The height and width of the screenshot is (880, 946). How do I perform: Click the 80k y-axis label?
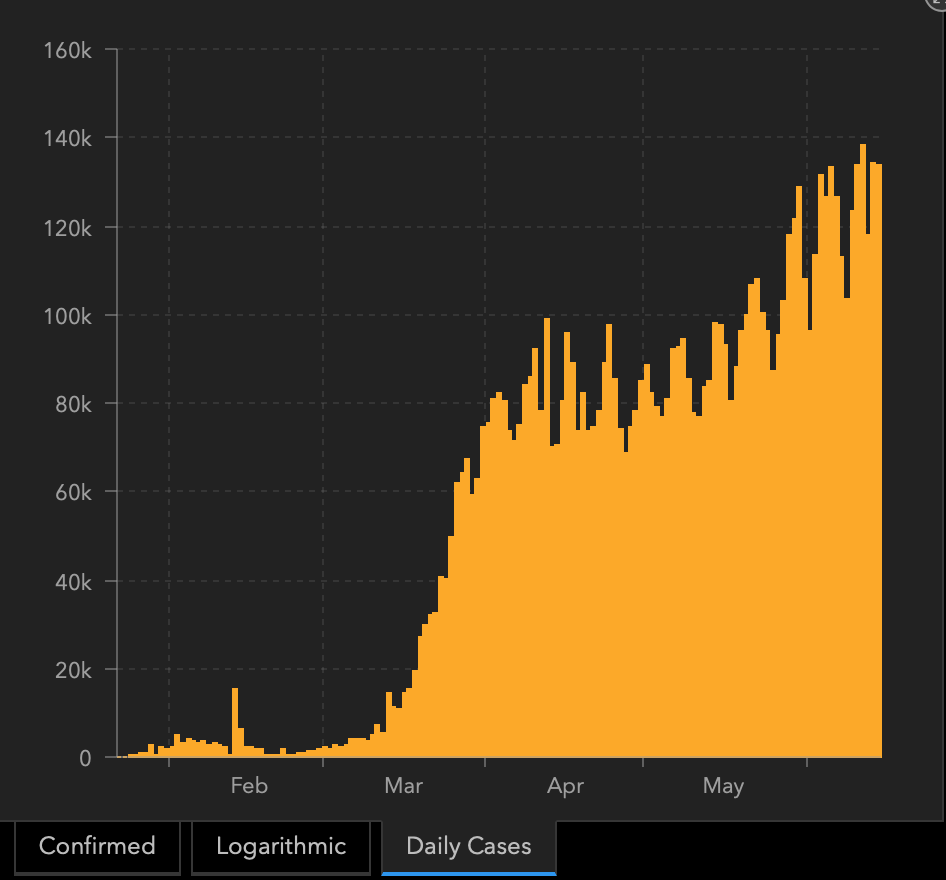(x=73, y=404)
